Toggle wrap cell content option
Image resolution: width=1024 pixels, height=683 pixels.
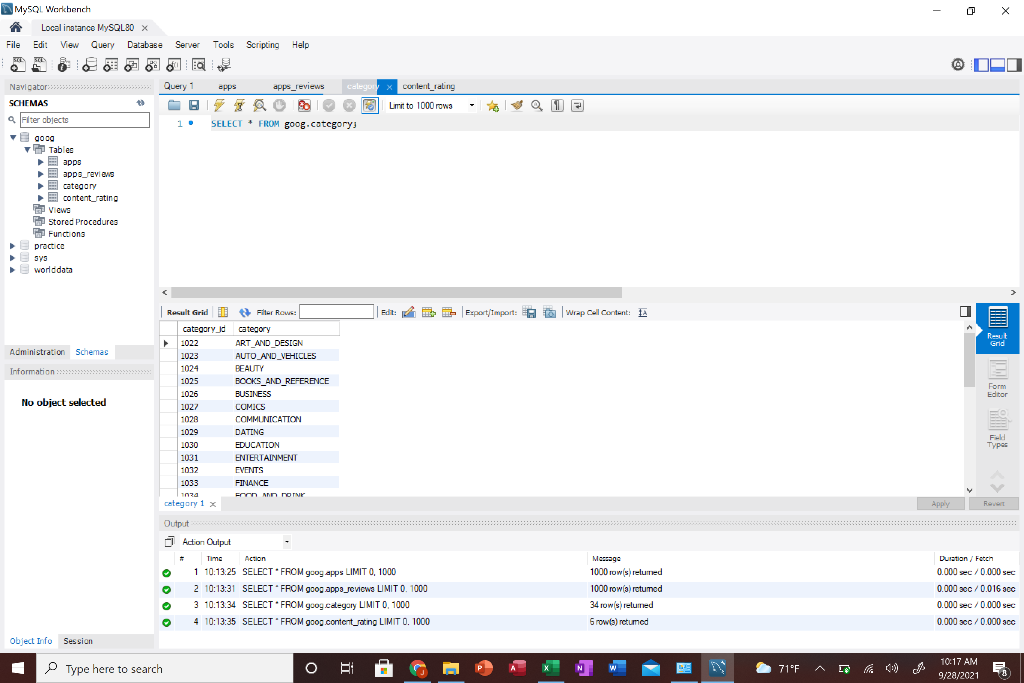pyautogui.click(x=643, y=312)
